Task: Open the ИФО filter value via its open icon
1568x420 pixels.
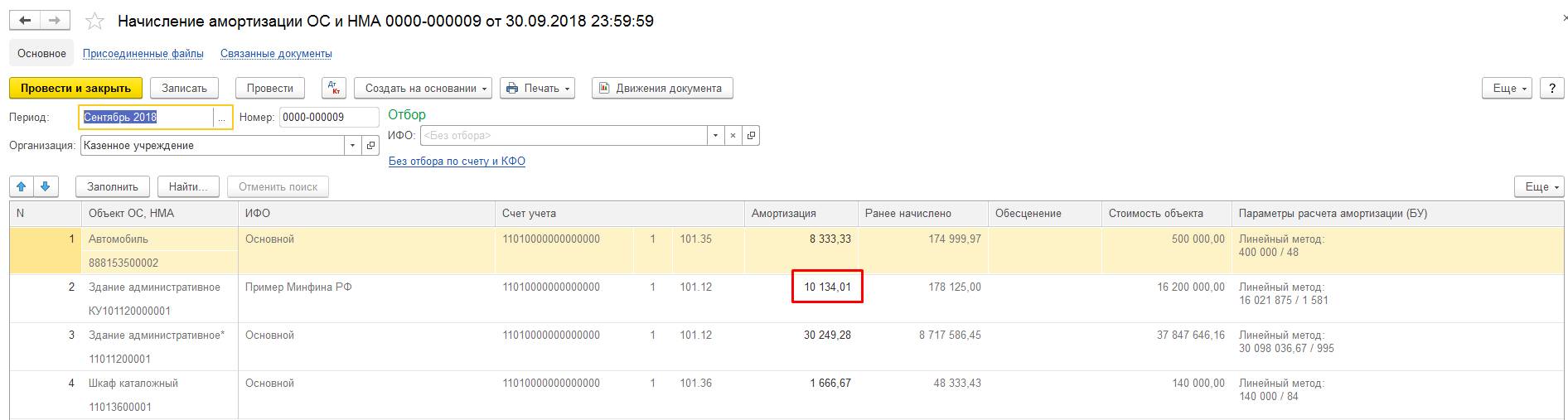Action: pyautogui.click(x=751, y=135)
